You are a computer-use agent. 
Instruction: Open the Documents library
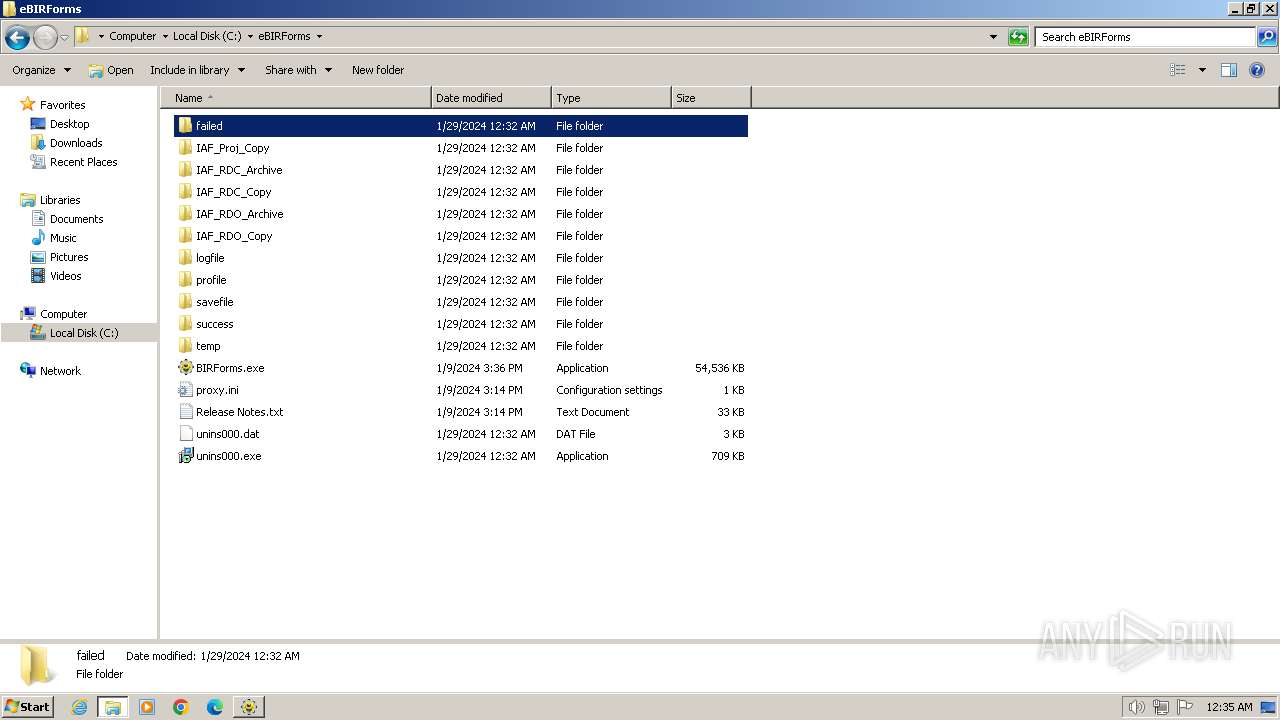pos(76,219)
